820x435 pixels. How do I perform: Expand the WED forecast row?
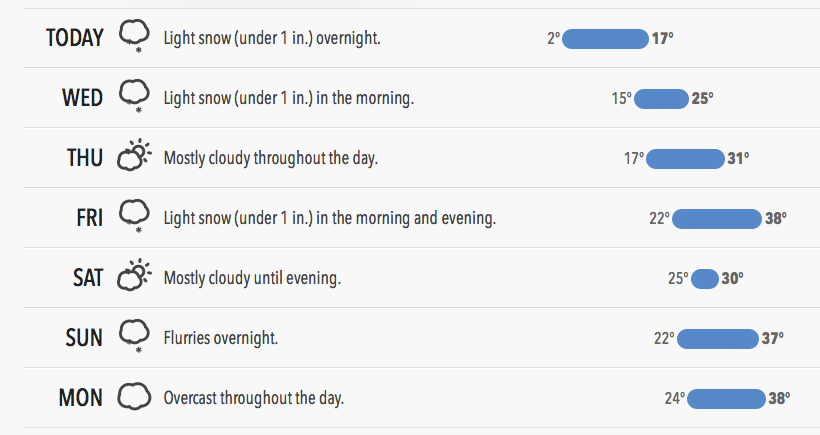[x=422, y=98]
